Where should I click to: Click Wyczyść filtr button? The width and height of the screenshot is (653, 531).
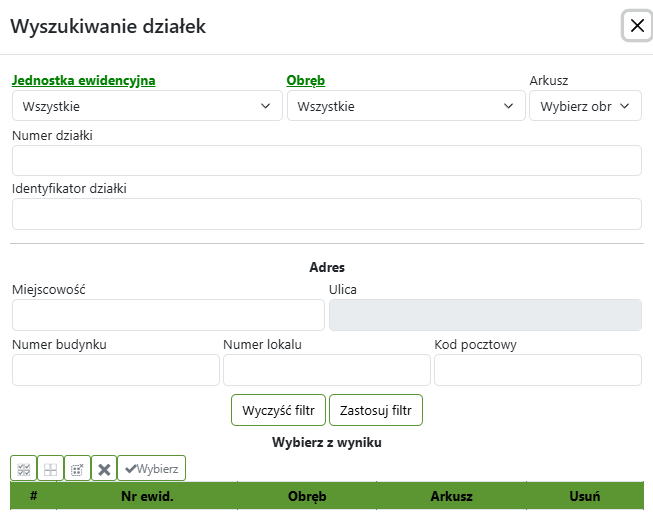point(279,410)
